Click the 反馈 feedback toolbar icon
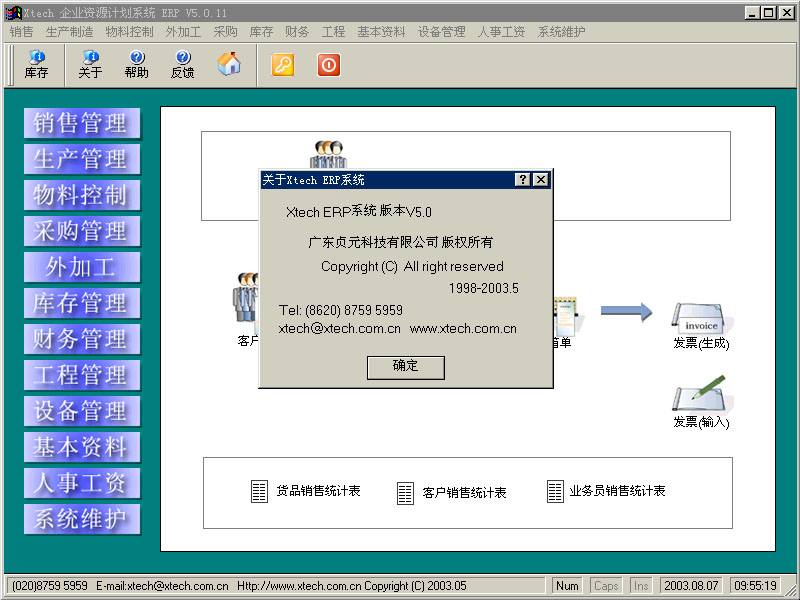This screenshot has width=800, height=600. coord(182,65)
